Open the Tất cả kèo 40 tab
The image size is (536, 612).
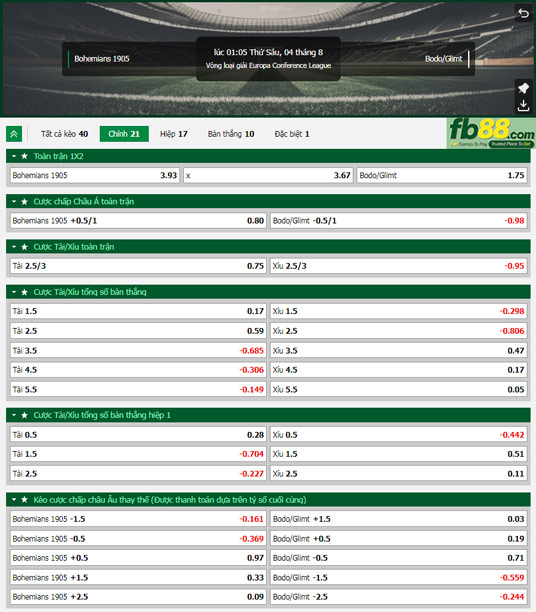pyautogui.click(x=64, y=134)
